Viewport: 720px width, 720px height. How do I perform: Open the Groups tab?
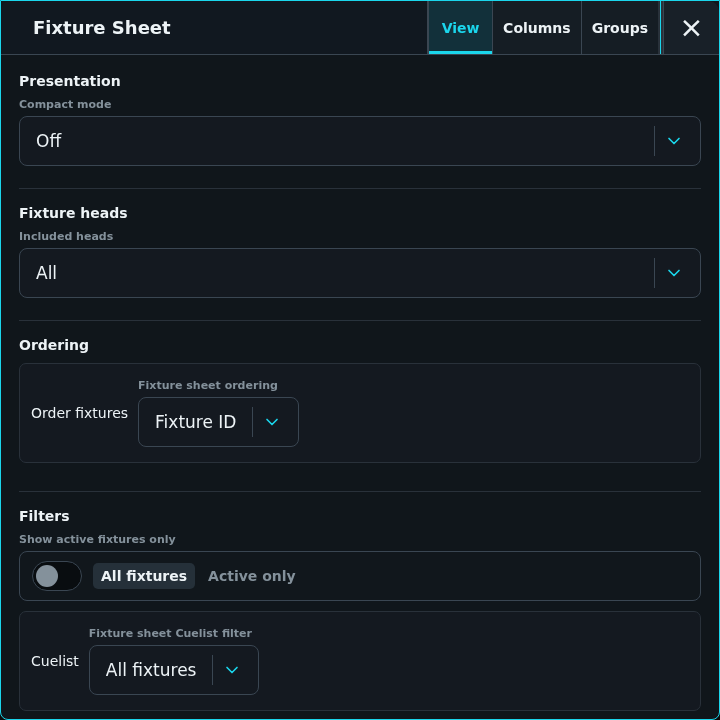coord(620,28)
